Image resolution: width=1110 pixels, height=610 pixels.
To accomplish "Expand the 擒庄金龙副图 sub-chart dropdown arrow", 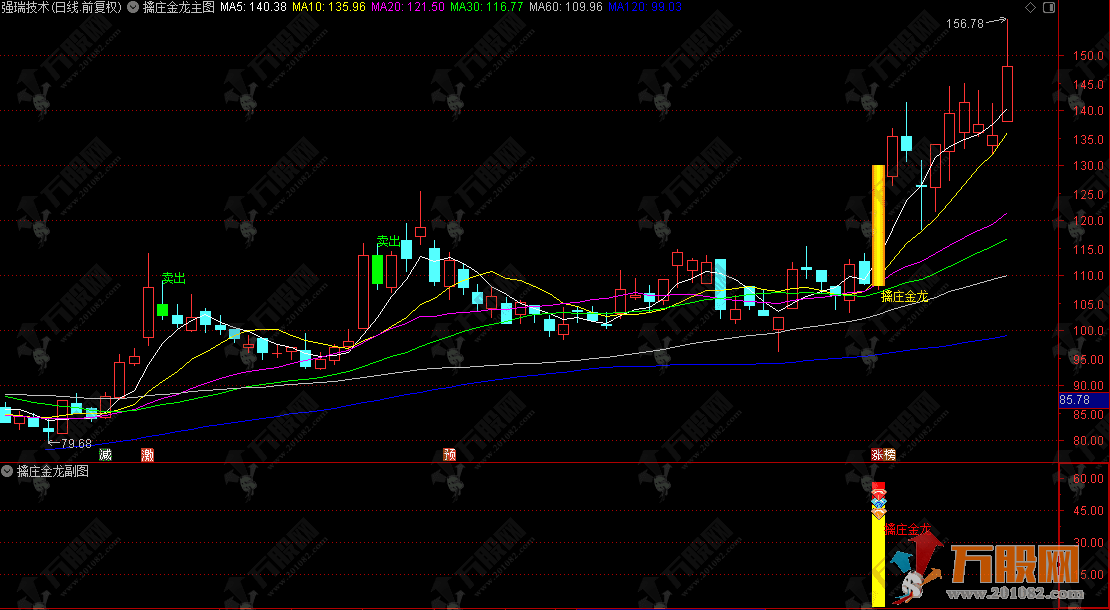I will 7,471.
